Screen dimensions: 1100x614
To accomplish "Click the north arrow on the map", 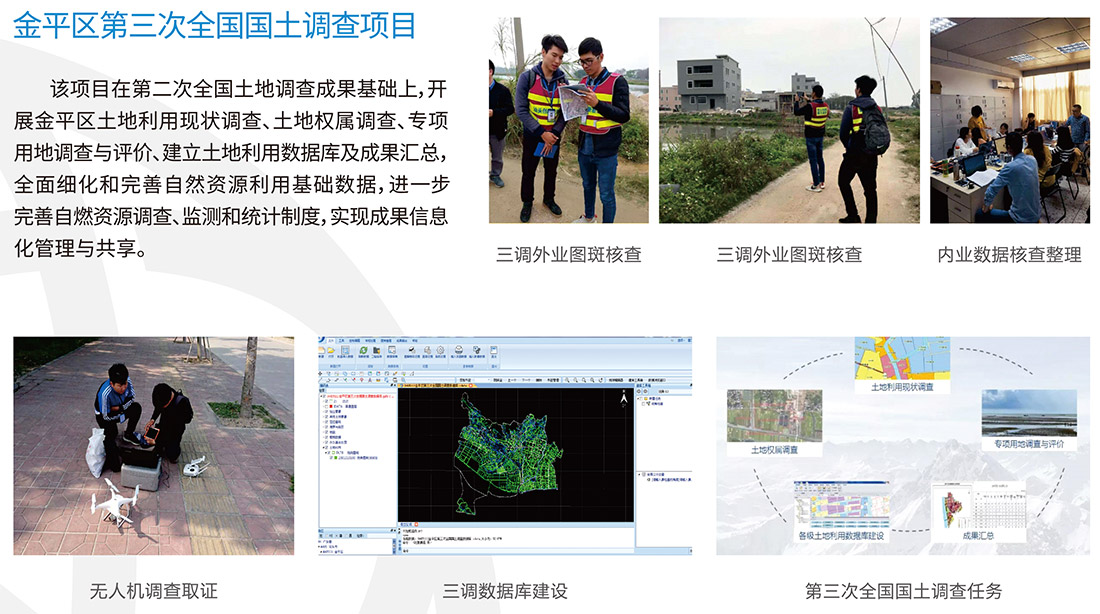I will (623, 399).
